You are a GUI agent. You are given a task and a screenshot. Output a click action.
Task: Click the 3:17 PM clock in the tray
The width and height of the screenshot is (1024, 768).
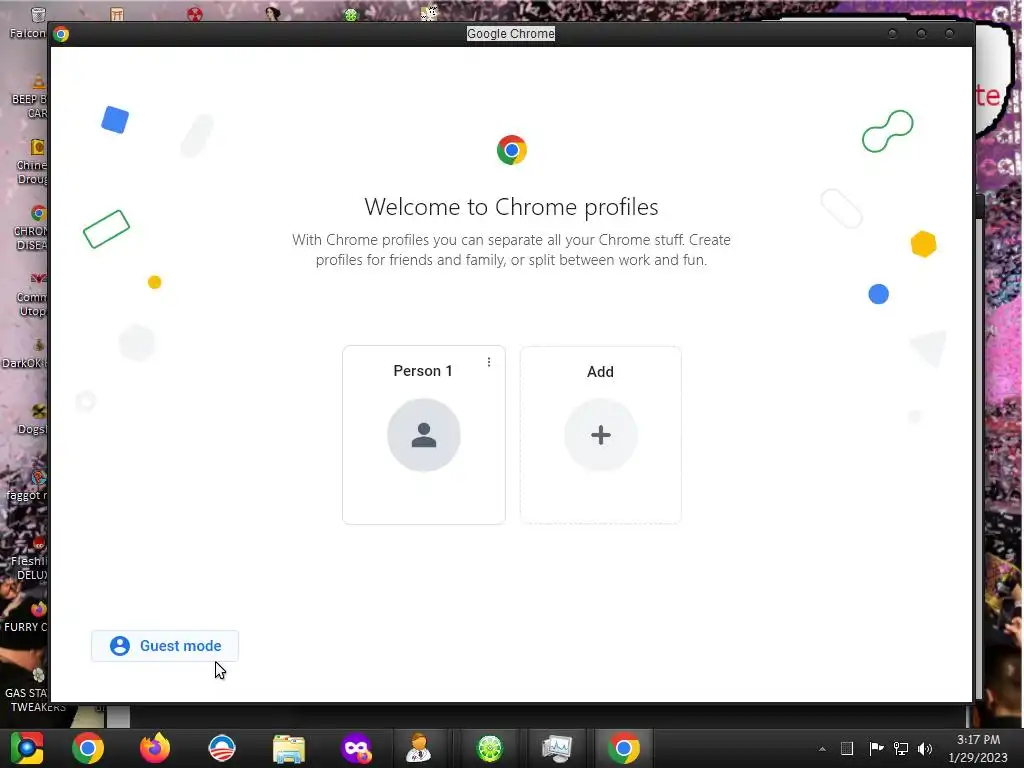[x=978, y=740]
